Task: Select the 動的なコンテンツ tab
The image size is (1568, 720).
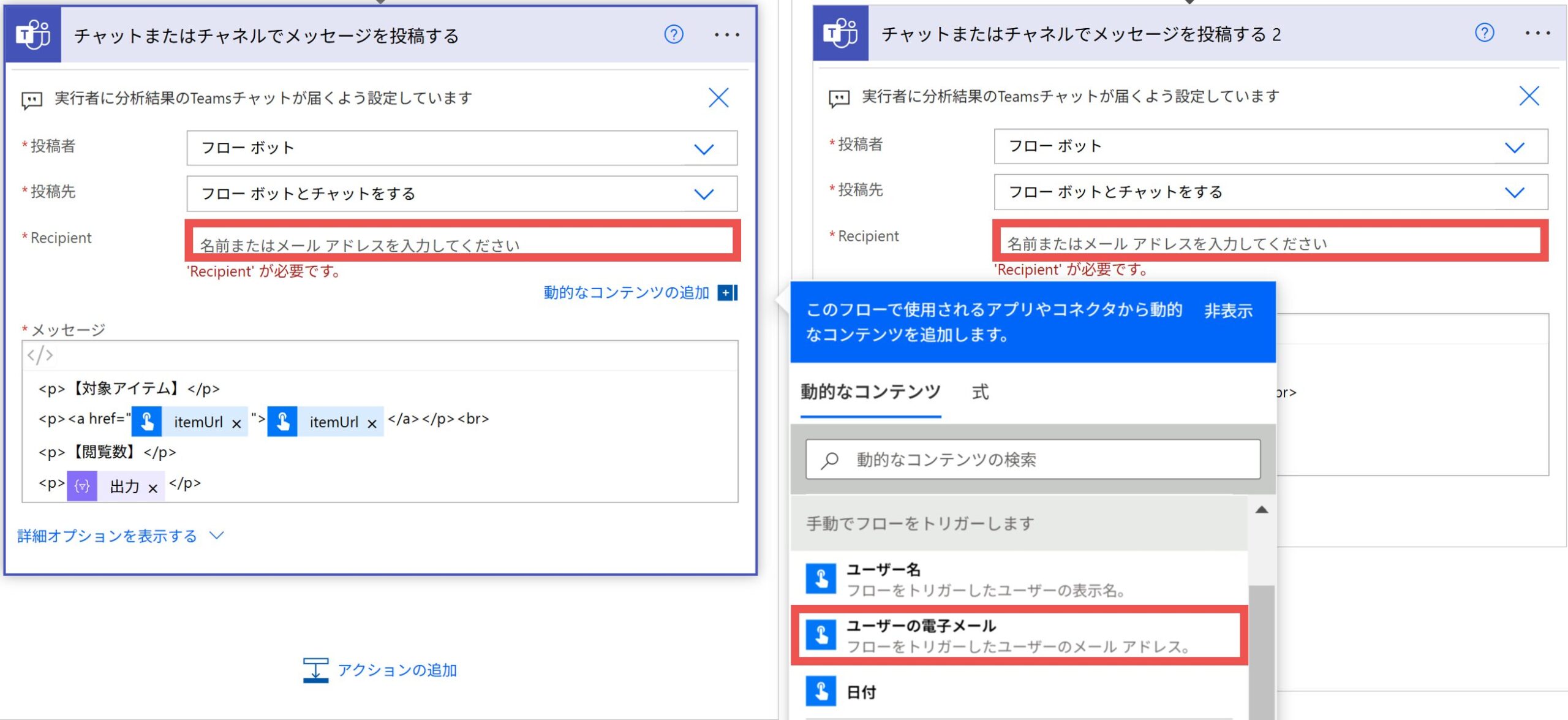Action: pos(870,392)
